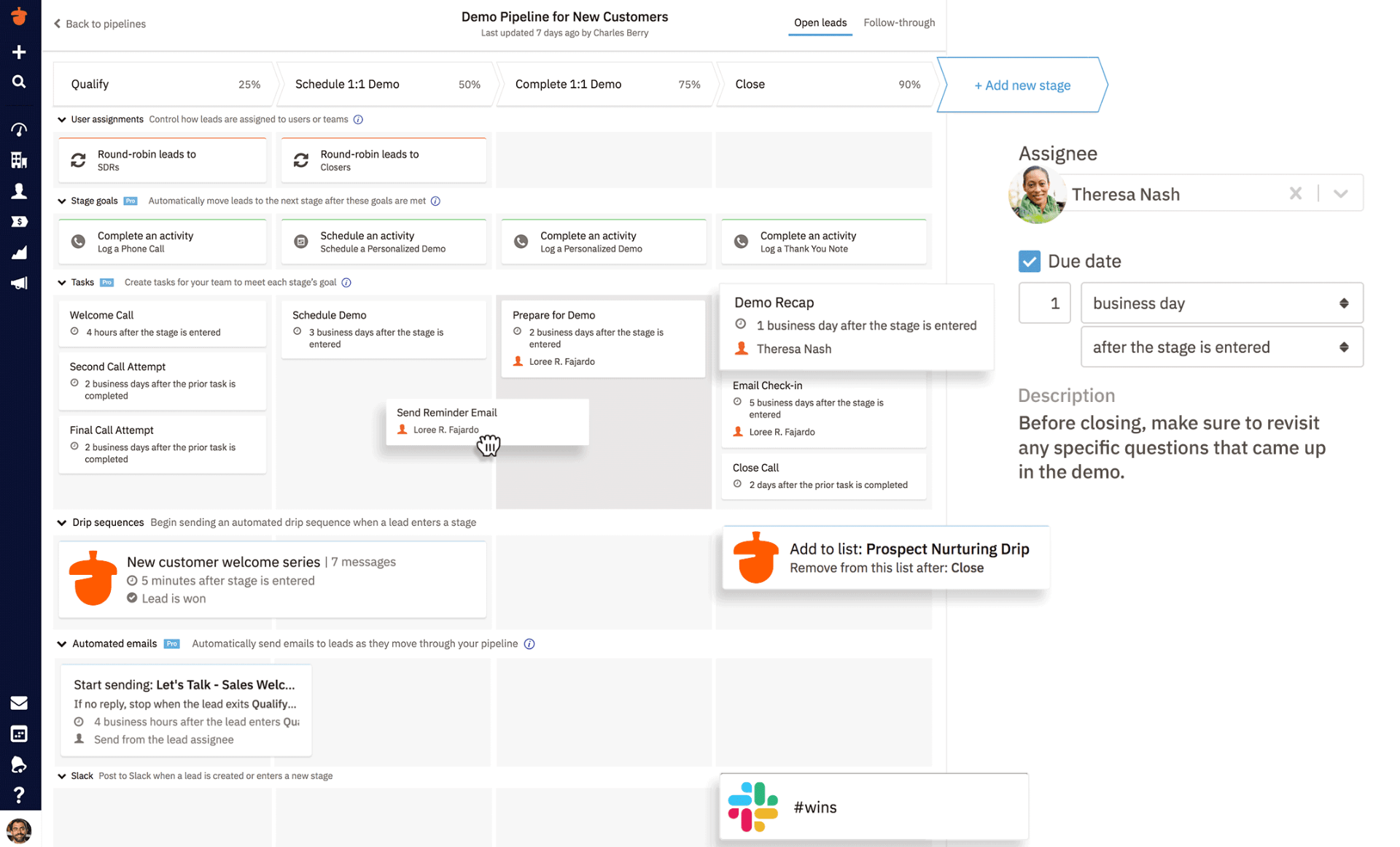The image size is (1400, 847).
Task: Open people icon in sidebar
Action: (x=19, y=190)
